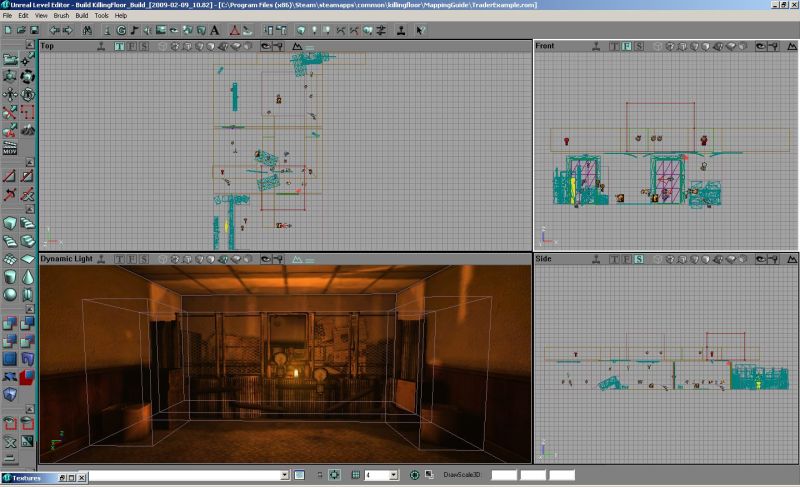
Task: Click the log window button beside command line
Action: coord(299,475)
